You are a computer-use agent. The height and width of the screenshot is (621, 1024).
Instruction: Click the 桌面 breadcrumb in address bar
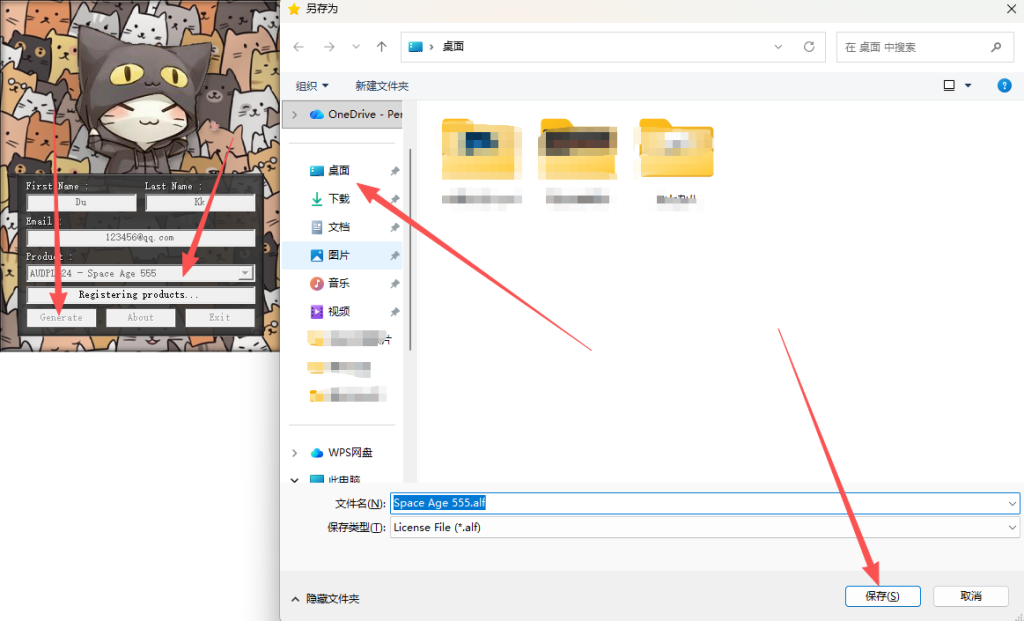coord(453,46)
